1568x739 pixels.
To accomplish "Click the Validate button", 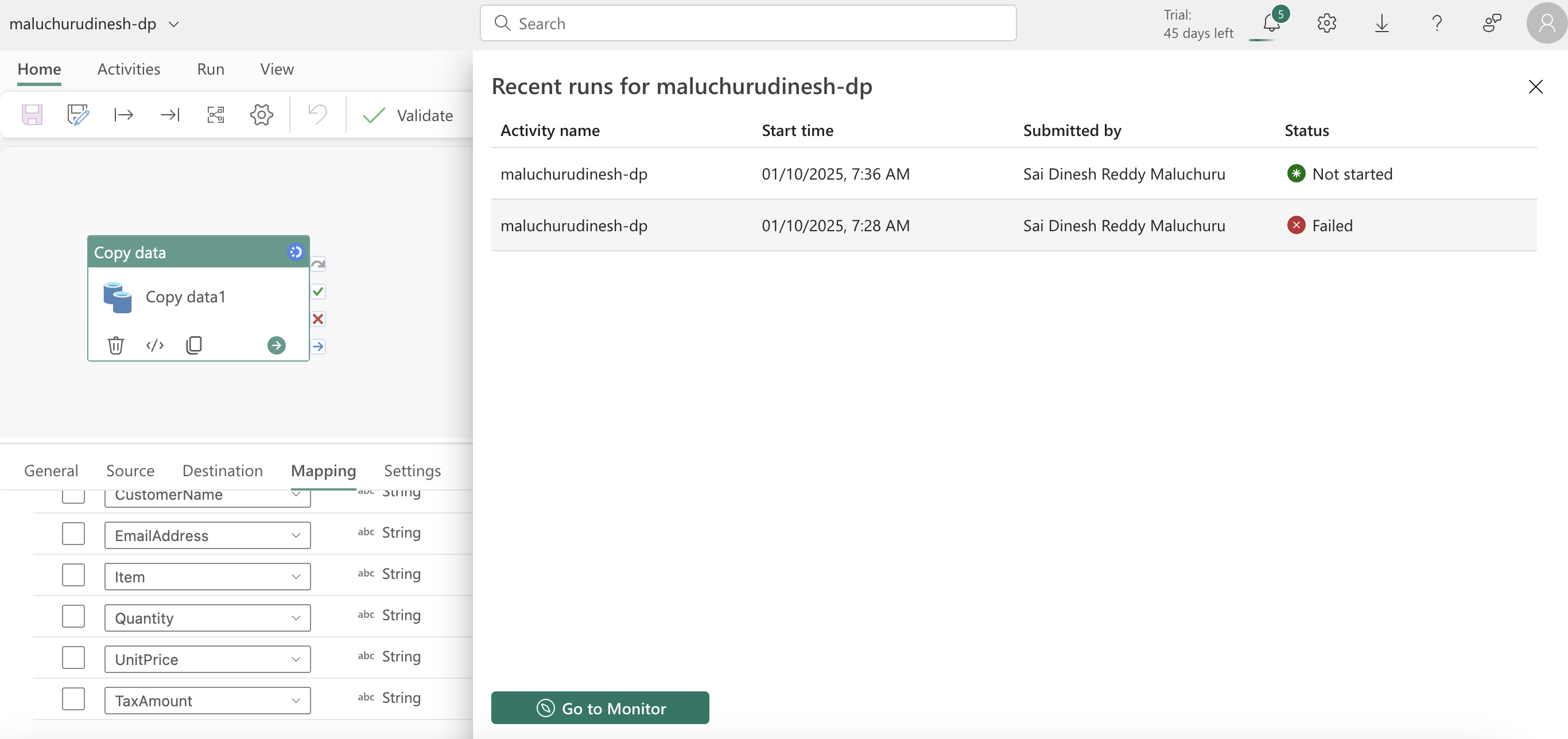I will tap(407, 115).
